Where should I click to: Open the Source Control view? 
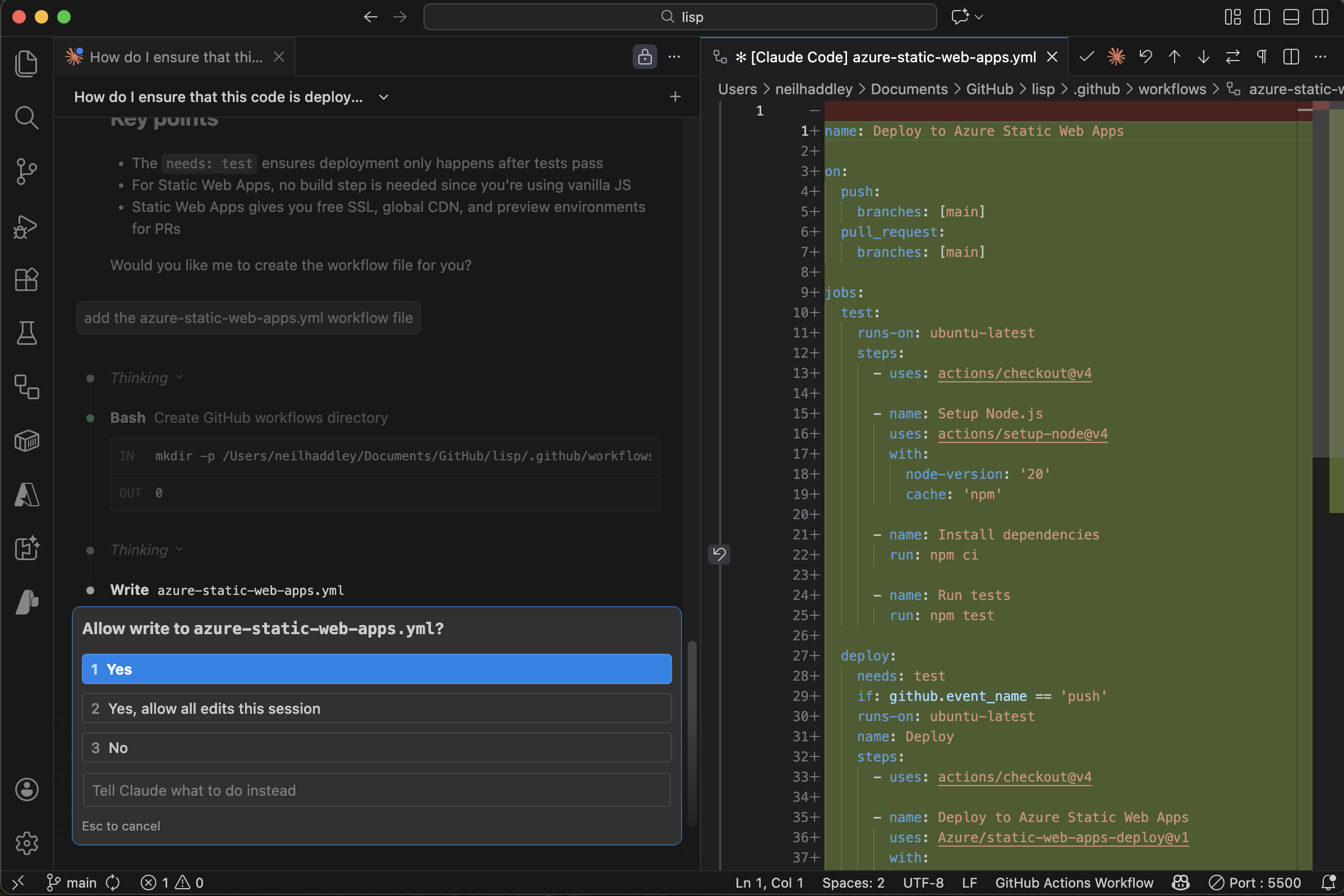[x=26, y=172]
